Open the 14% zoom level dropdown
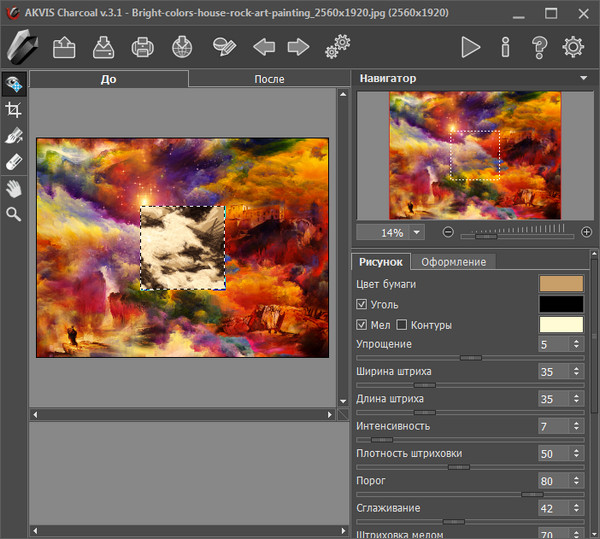This screenshot has height=539, width=600. pyautogui.click(x=416, y=232)
